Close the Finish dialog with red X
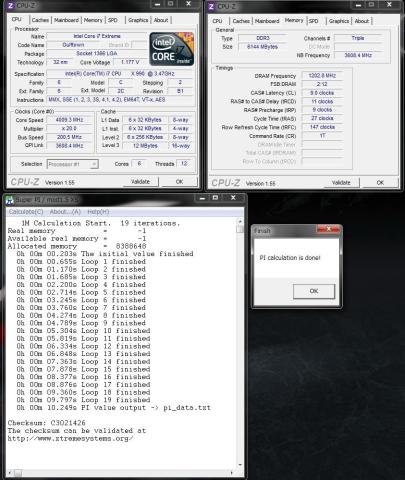Viewport: 405px width, 480px height. 328,229
